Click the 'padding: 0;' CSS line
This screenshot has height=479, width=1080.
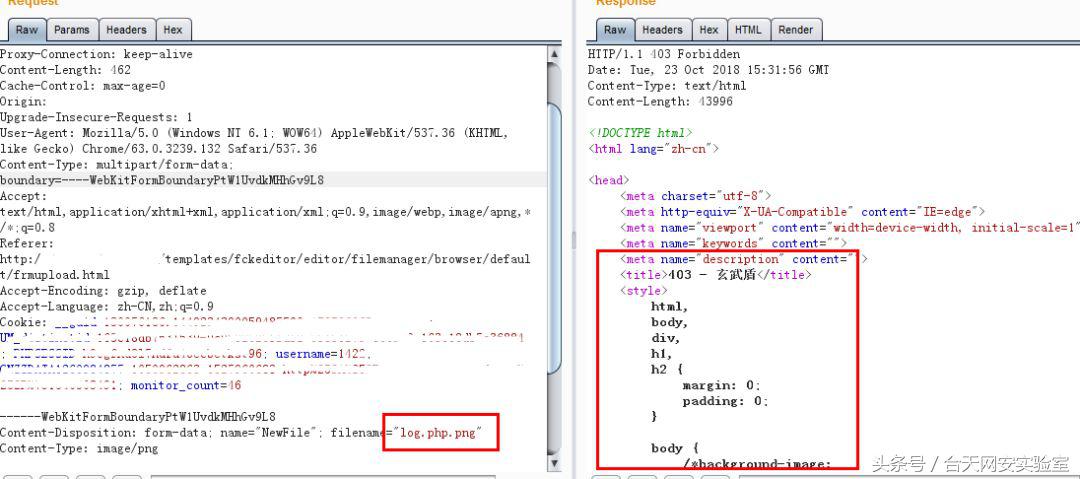(725, 401)
